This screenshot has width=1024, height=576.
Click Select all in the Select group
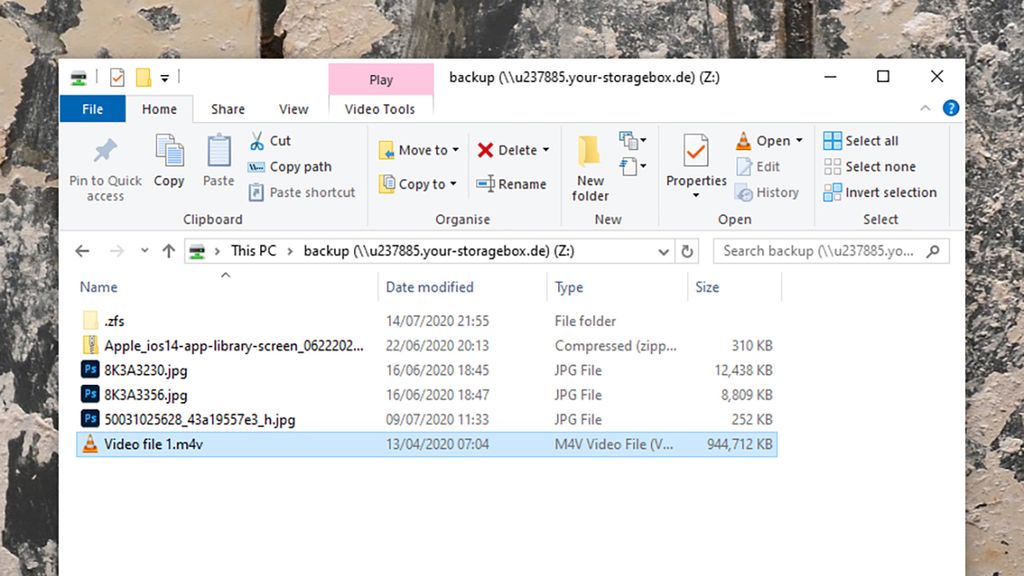point(861,140)
